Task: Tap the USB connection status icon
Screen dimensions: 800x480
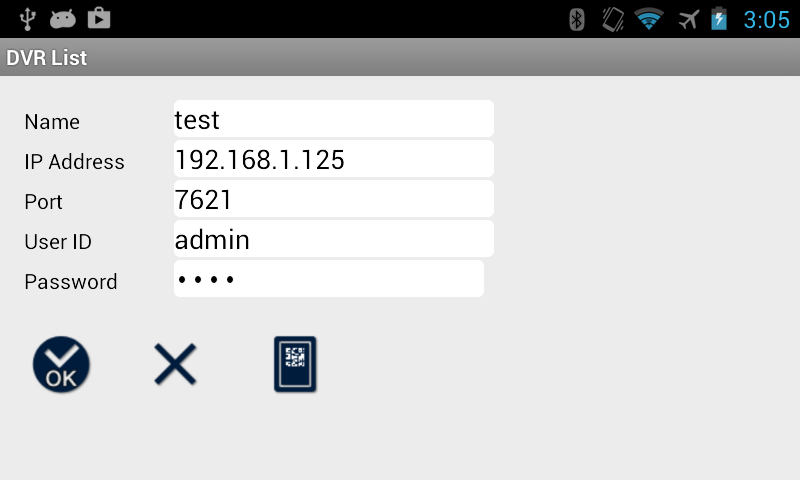Action: [27, 19]
